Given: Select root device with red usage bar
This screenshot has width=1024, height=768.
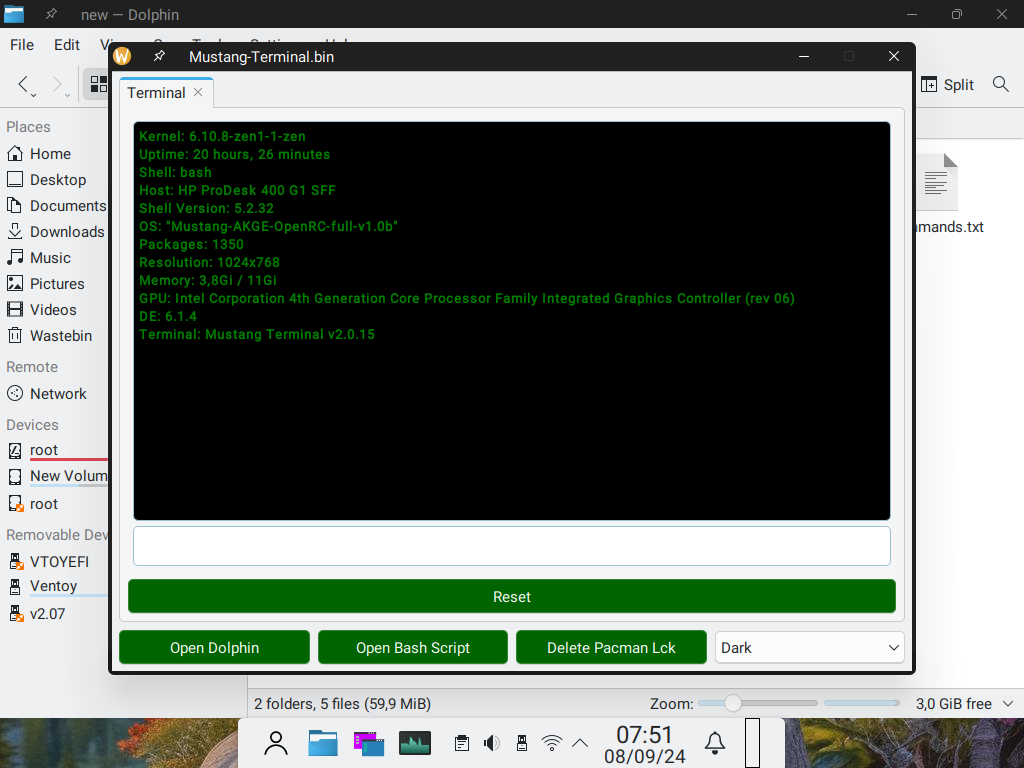Looking at the screenshot, I should pos(55,451).
